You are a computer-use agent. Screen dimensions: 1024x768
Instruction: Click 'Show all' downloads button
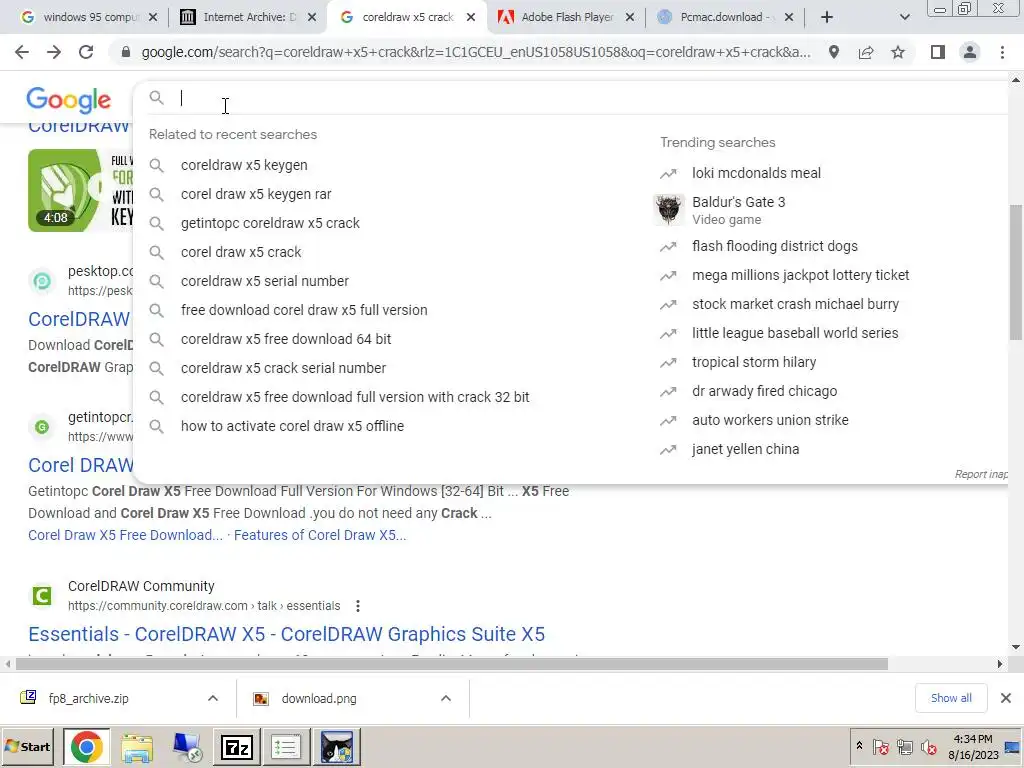(x=951, y=698)
